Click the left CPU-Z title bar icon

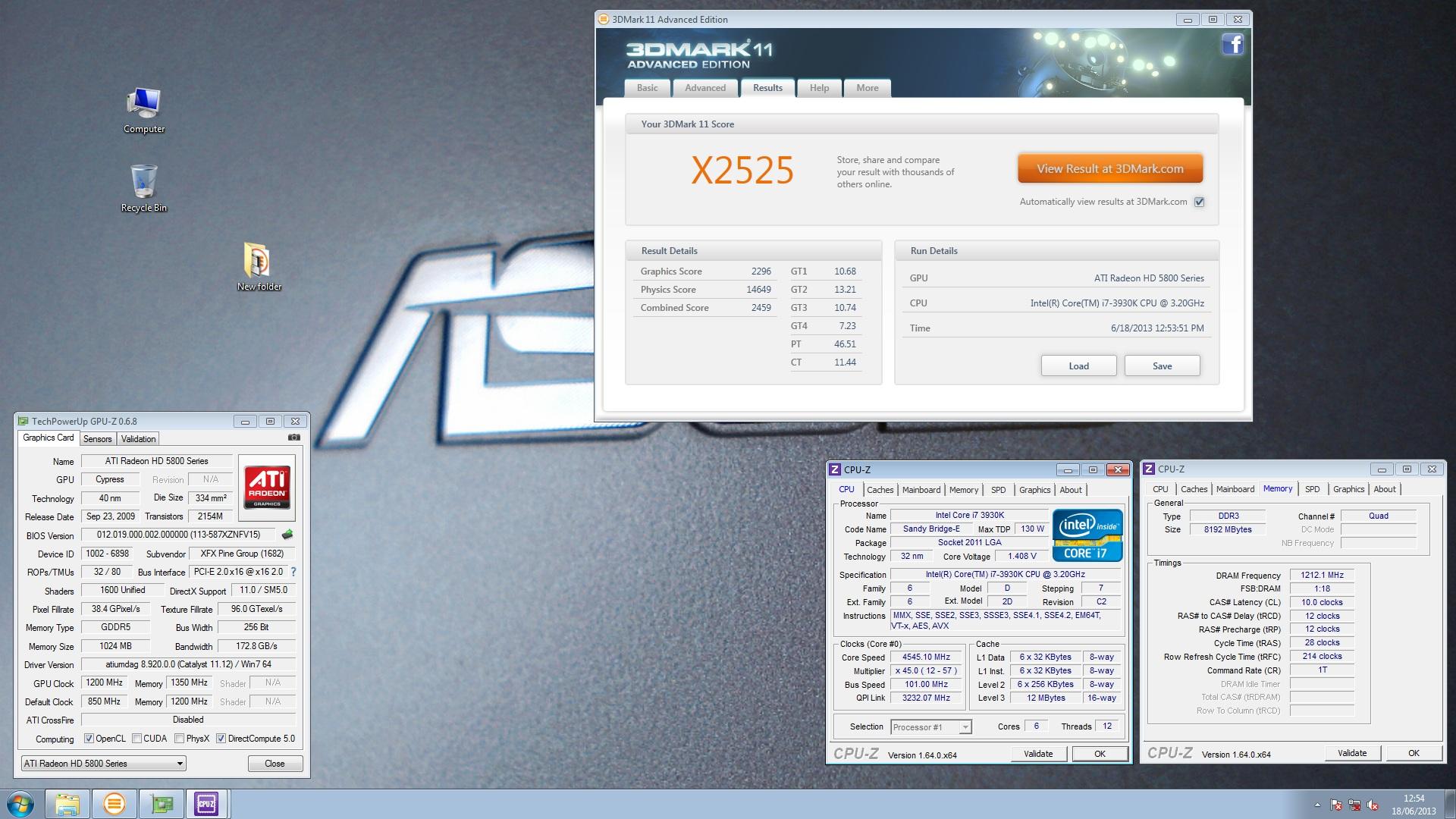pos(835,470)
